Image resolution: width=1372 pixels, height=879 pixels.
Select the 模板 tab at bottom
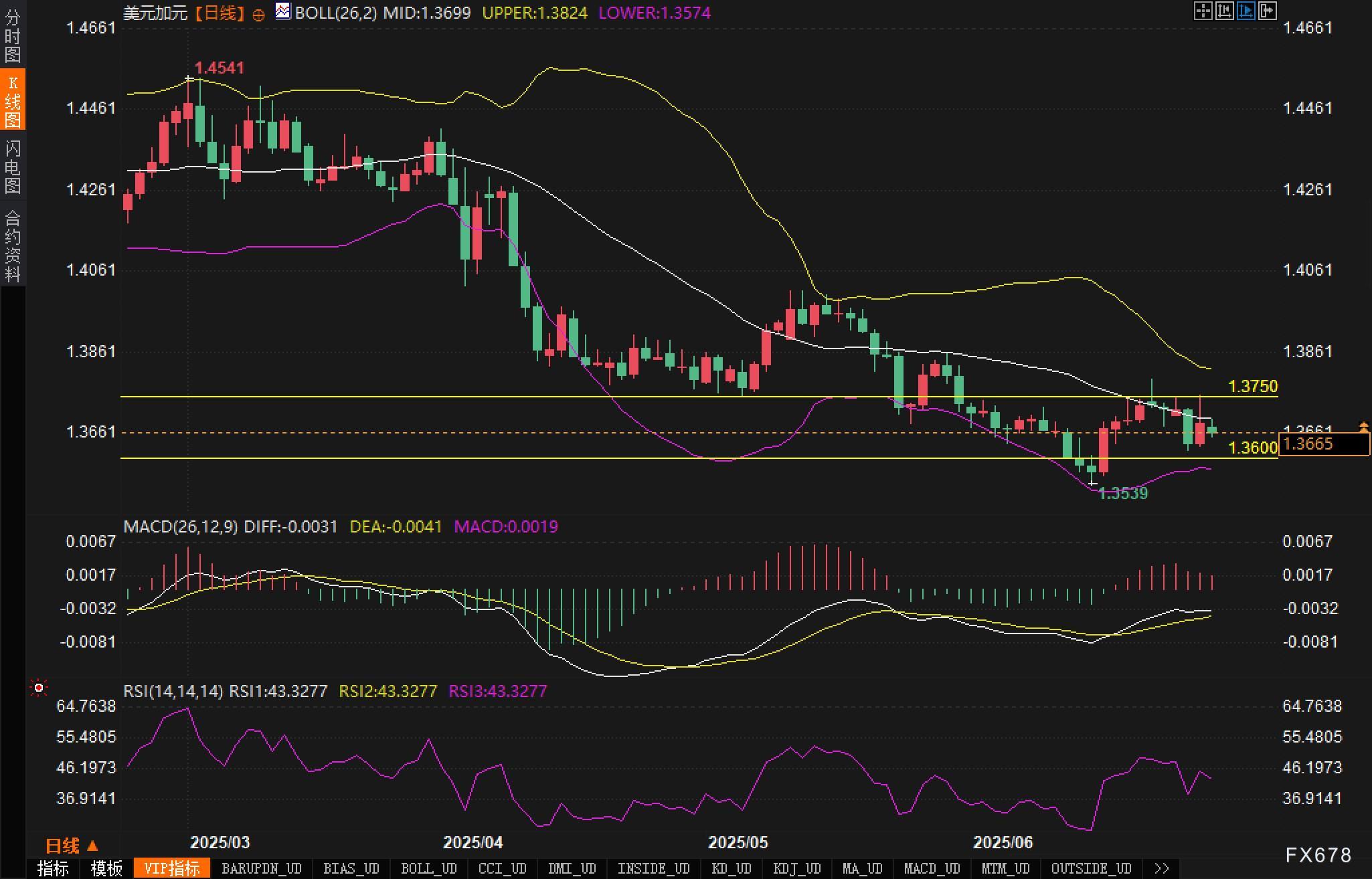click(106, 868)
